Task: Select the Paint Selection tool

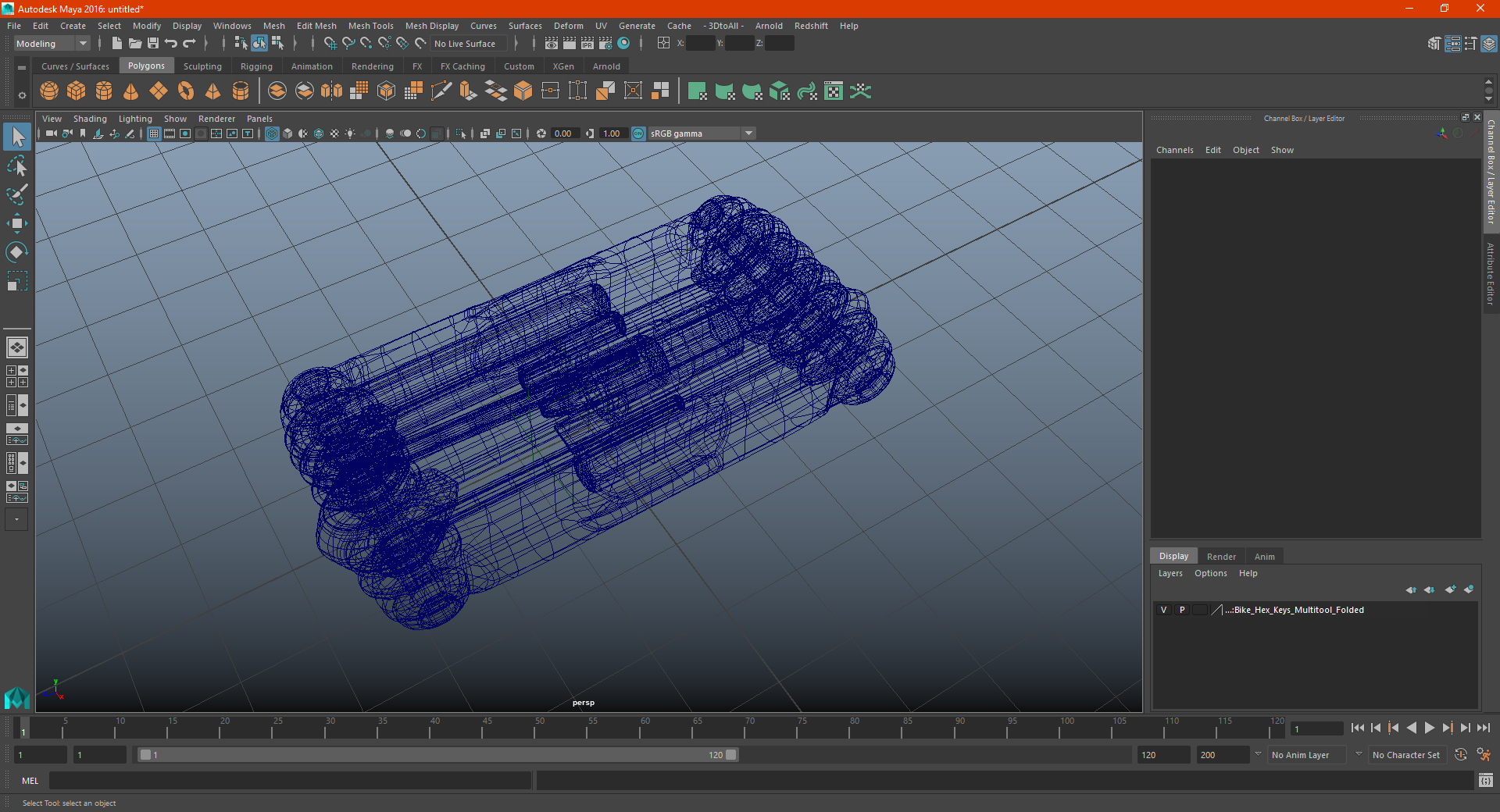Action: [17, 194]
